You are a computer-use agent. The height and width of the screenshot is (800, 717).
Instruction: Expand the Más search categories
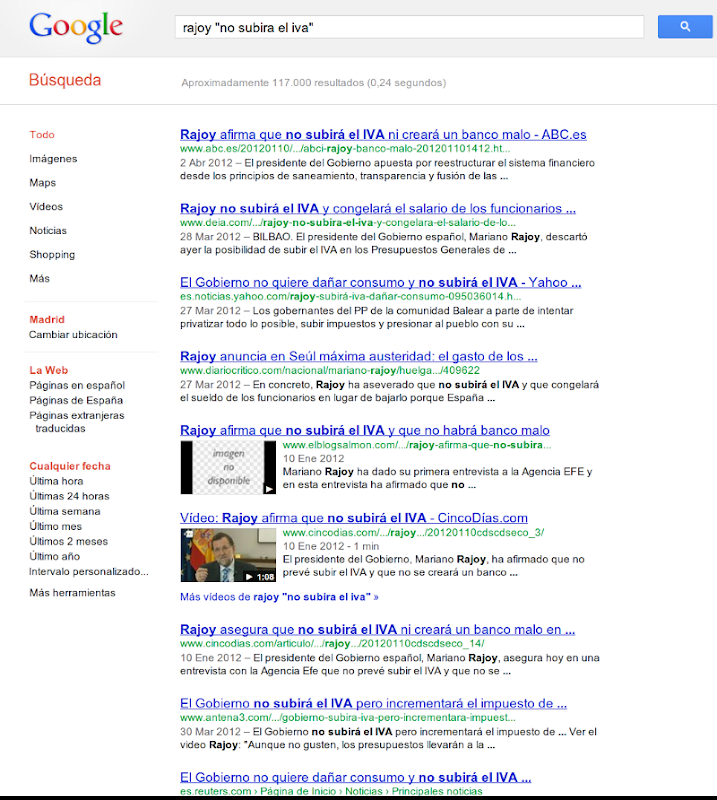pyautogui.click(x=39, y=279)
